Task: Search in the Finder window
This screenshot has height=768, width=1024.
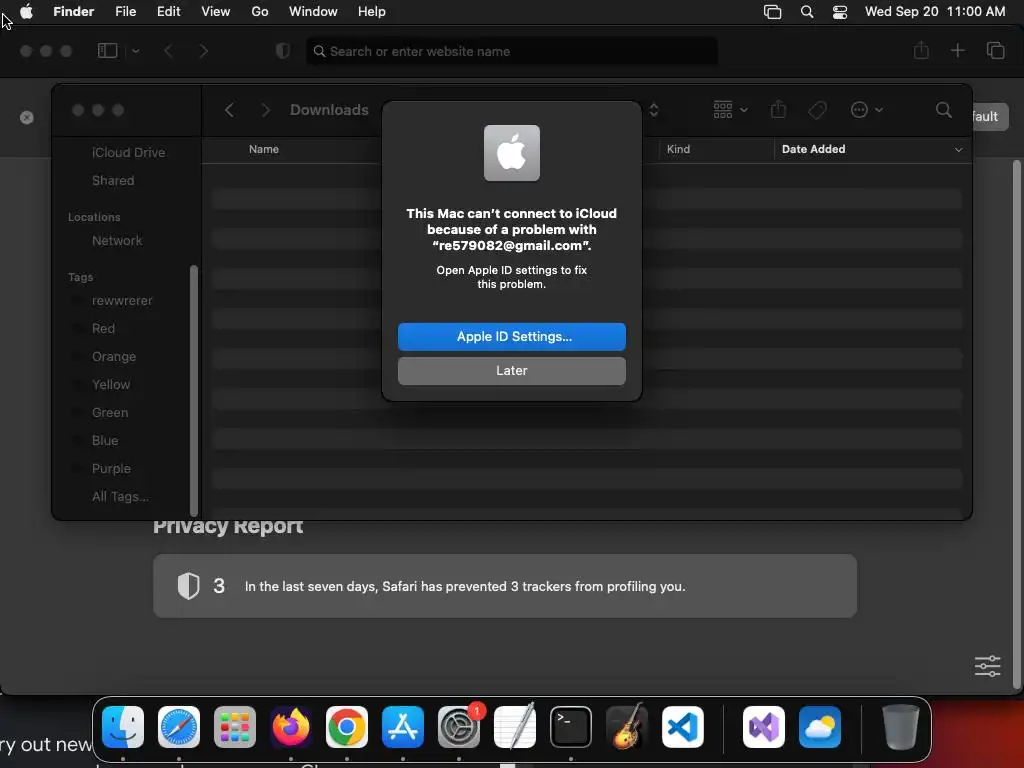Action: point(944,110)
